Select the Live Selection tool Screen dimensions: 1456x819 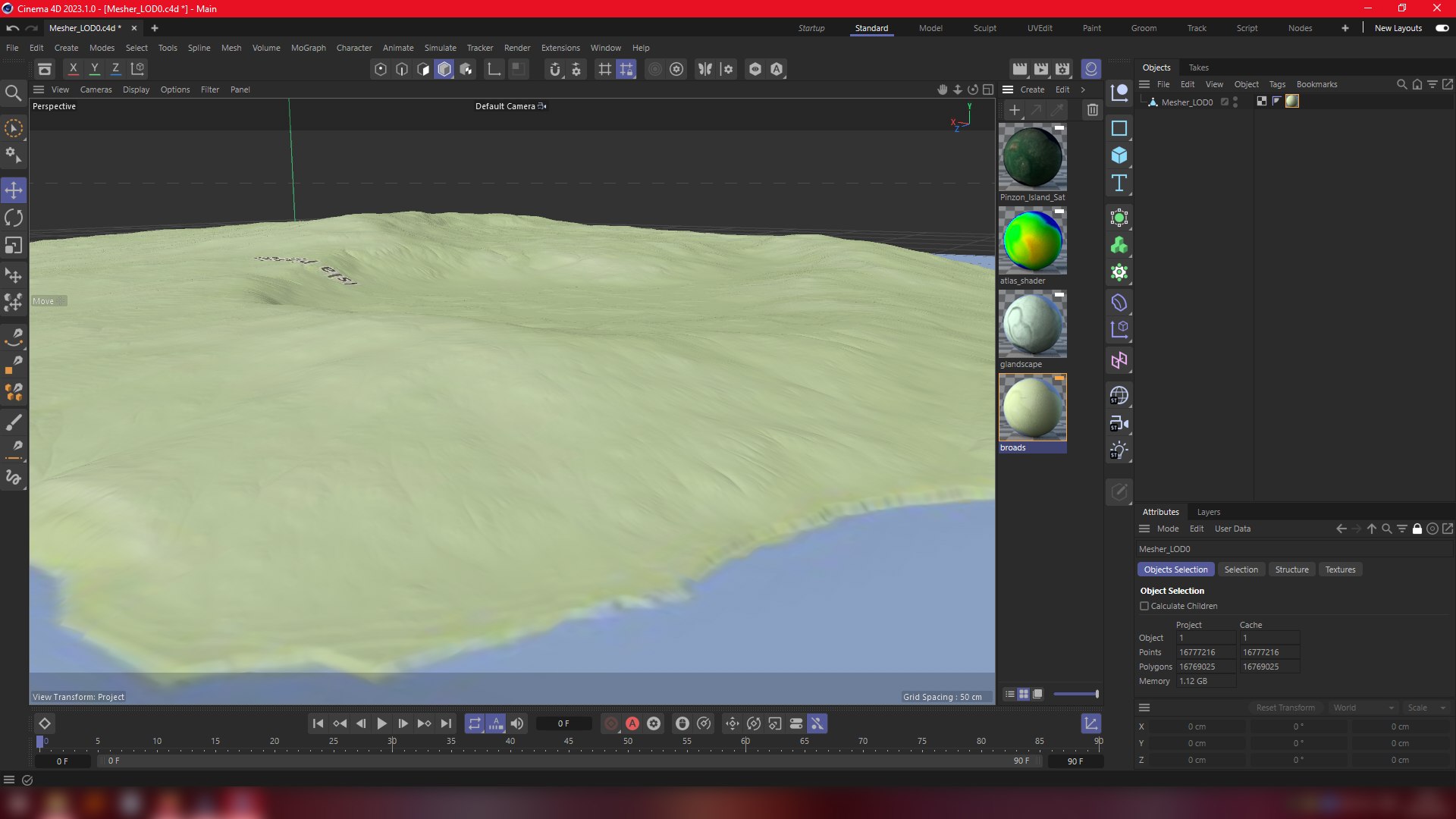pos(14,128)
